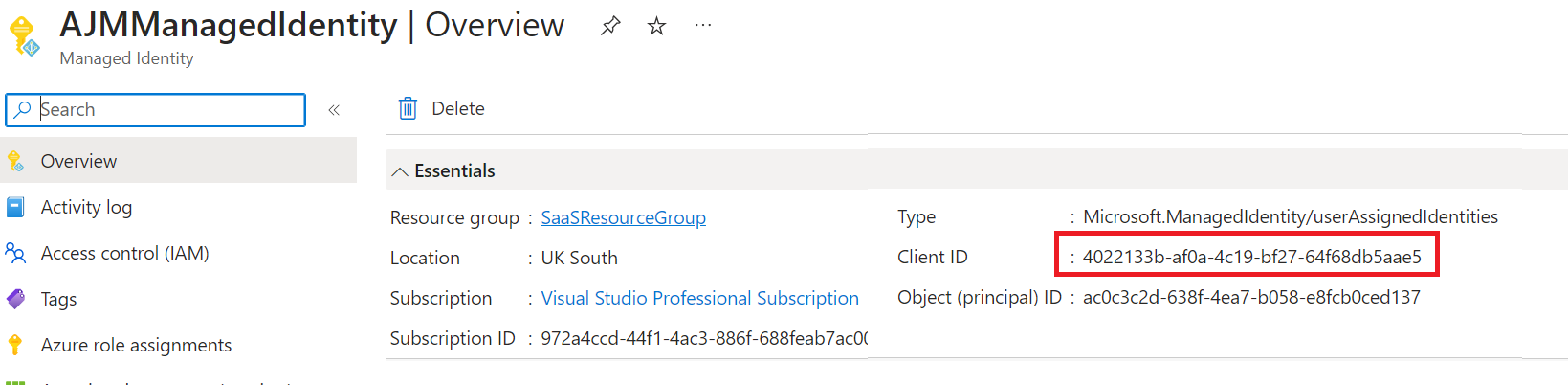Open Visual Studio Professional Subscription link
1568x385 pixels.
[699, 298]
